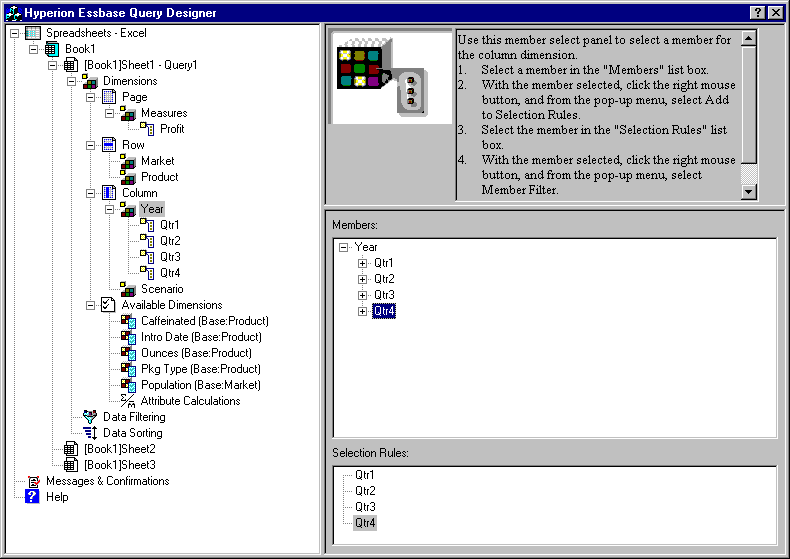Click the member select panel illustration
The height and width of the screenshot is (559, 790).
coord(391,77)
